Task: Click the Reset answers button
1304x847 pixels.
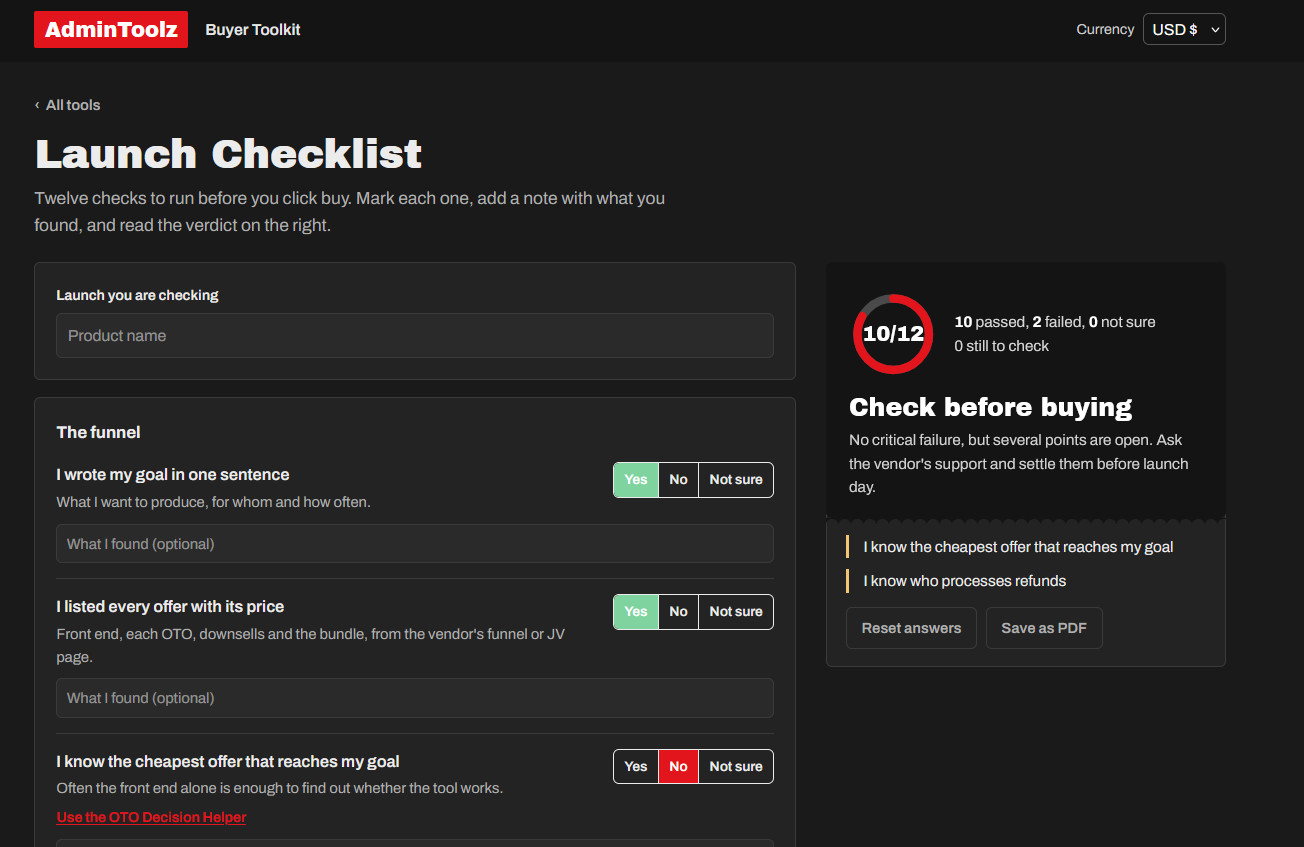Action: pos(911,628)
